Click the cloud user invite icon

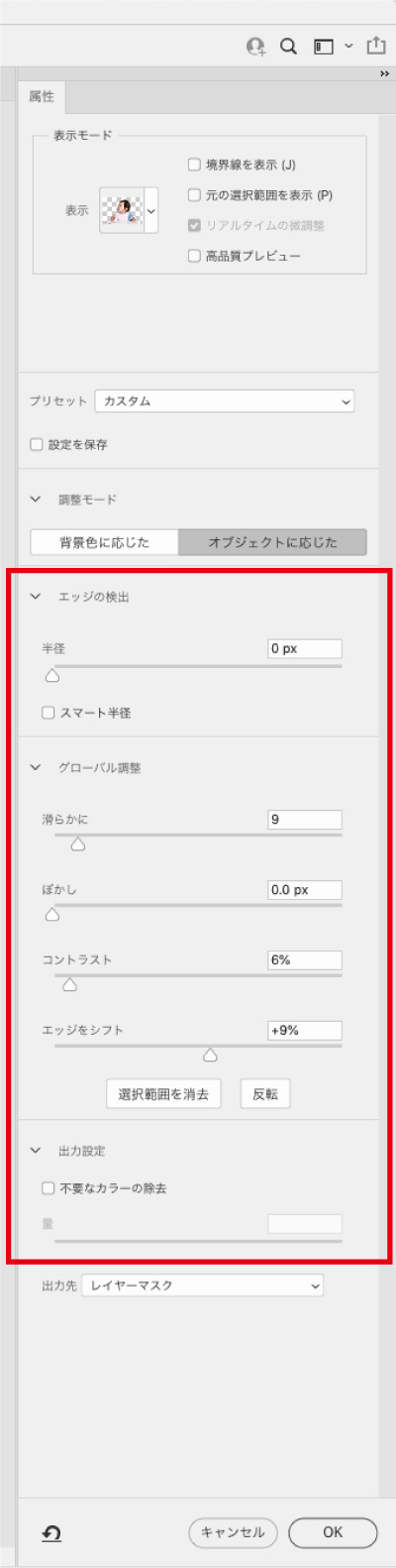click(x=256, y=46)
